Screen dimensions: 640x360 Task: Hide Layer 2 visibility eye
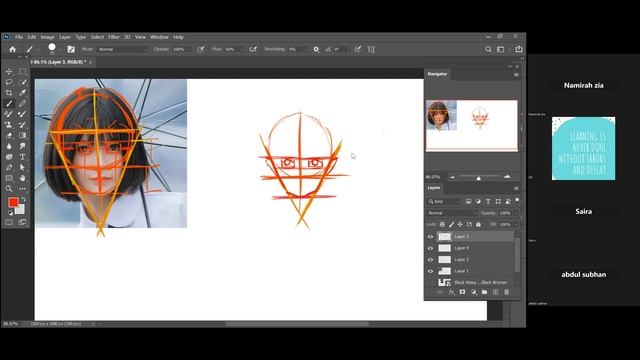[x=430, y=260]
